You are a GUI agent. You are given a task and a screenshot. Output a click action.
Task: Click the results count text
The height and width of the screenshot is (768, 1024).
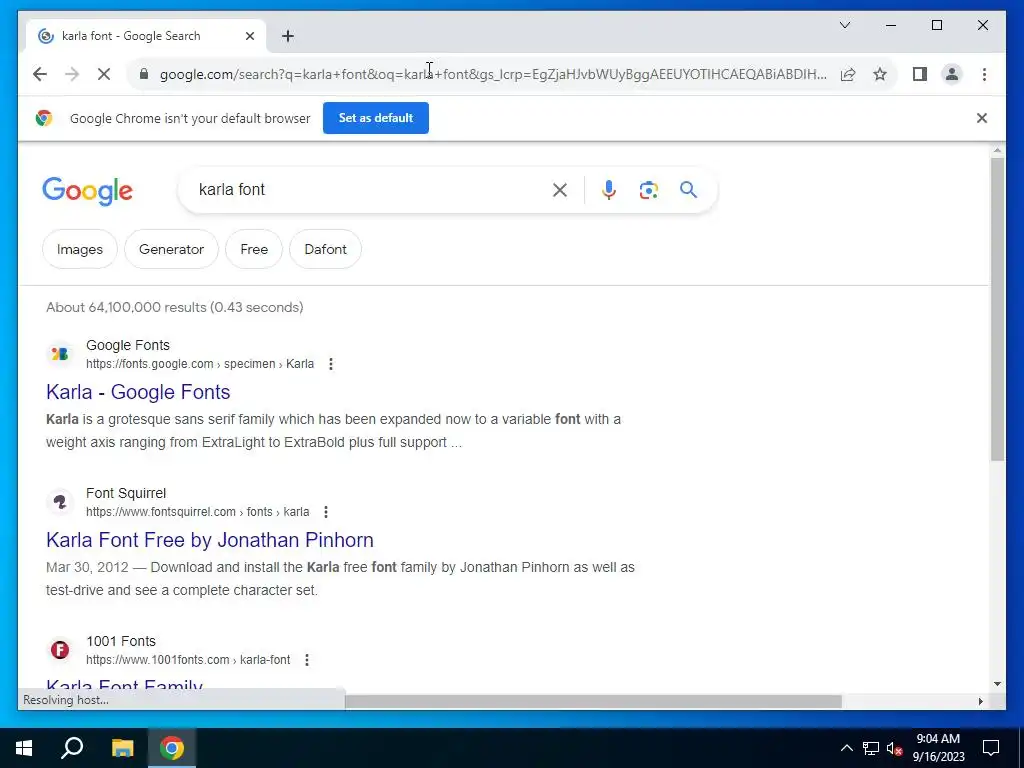pyautogui.click(x=174, y=307)
